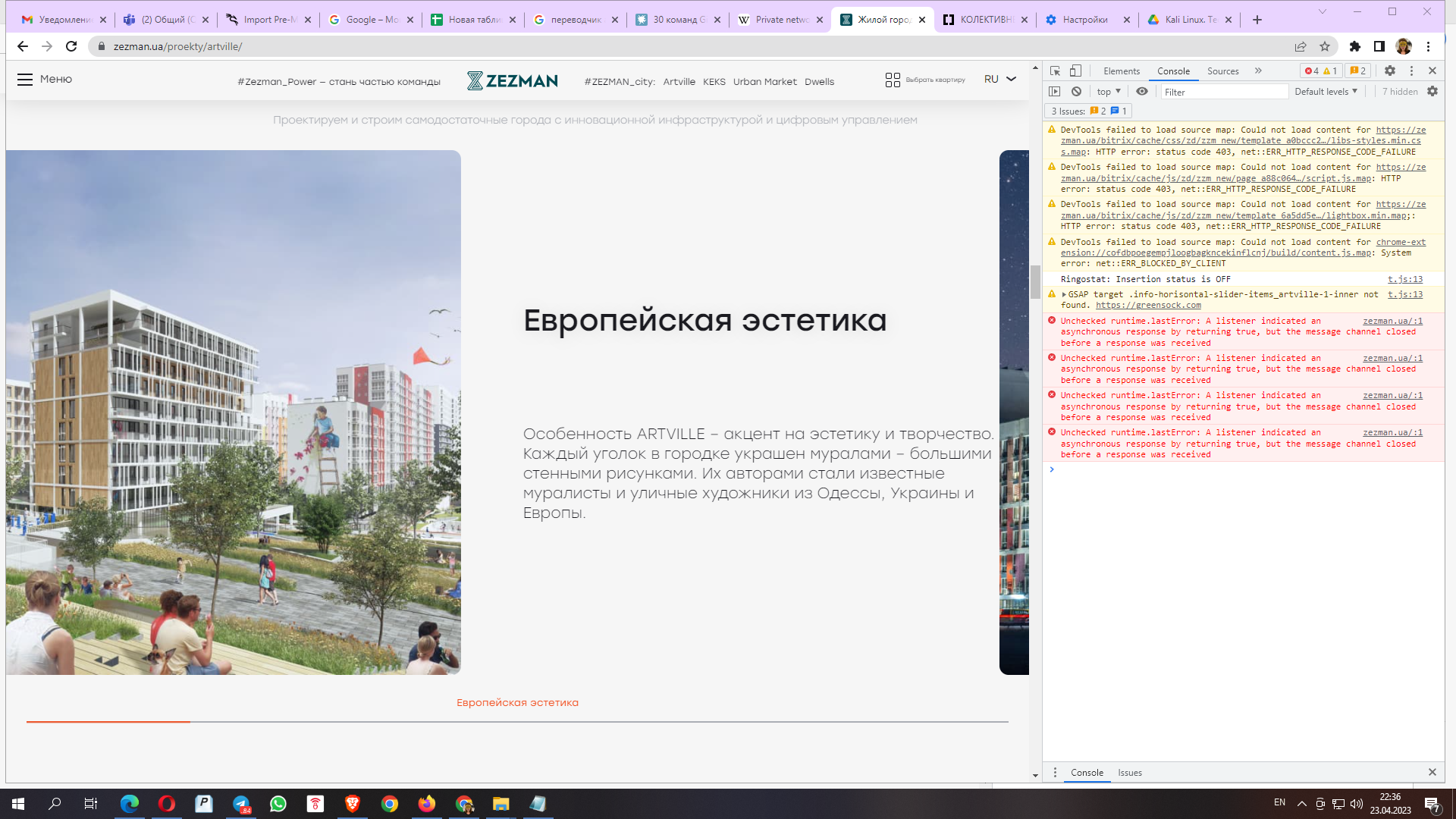Clear the console
The height and width of the screenshot is (819, 1456).
(1076, 91)
